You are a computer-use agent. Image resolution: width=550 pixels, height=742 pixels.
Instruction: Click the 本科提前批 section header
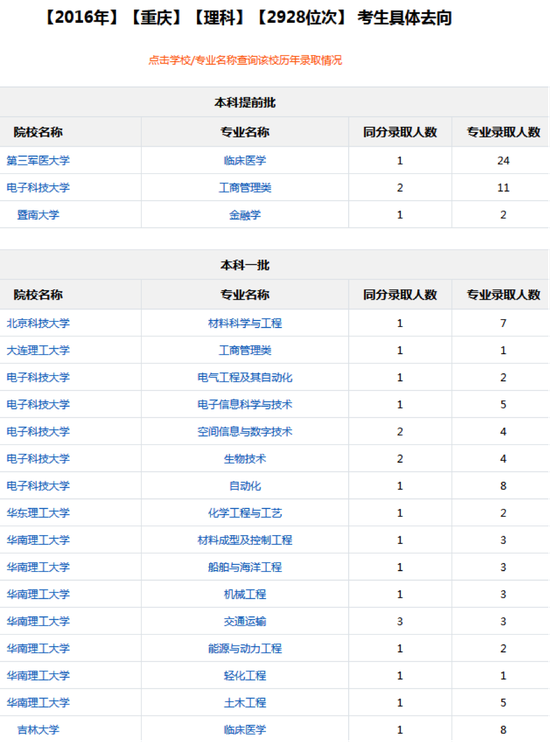(245, 102)
